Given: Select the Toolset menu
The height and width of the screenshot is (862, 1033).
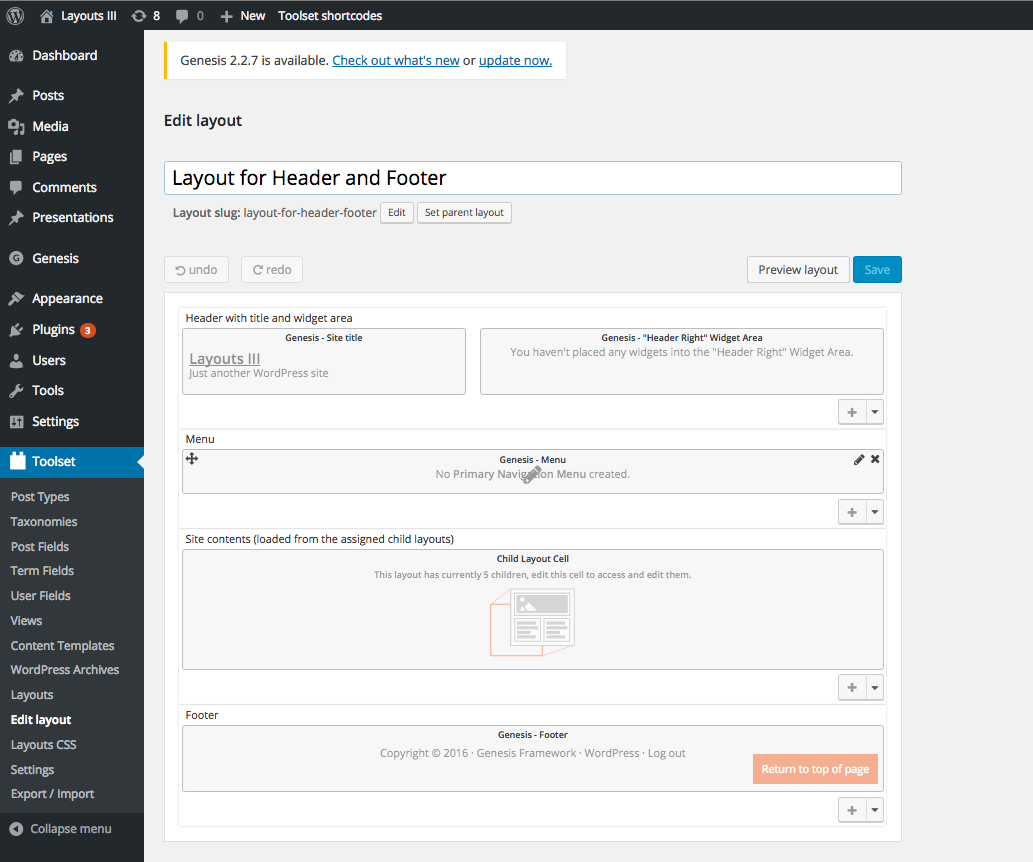Looking at the screenshot, I should click(x=72, y=461).
